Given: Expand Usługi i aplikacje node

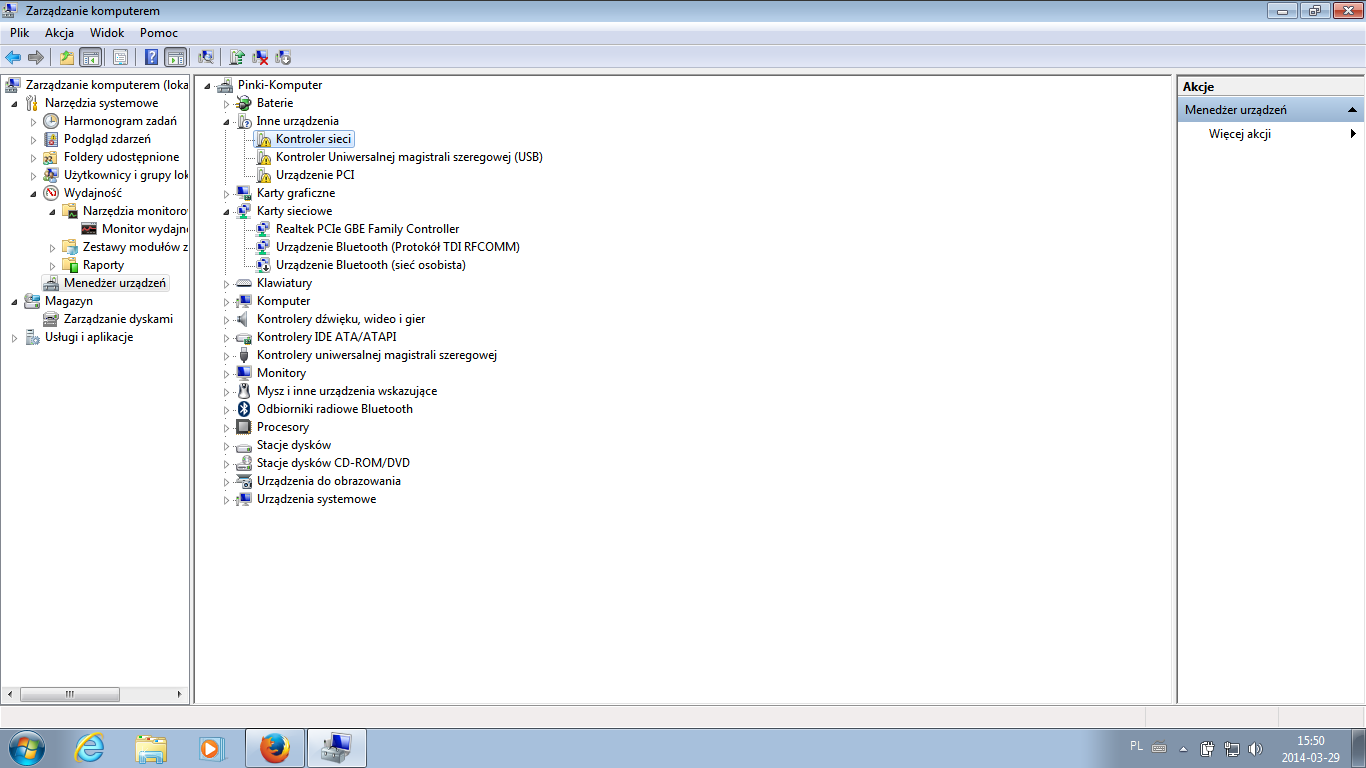Looking at the screenshot, I should click(14, 338).
